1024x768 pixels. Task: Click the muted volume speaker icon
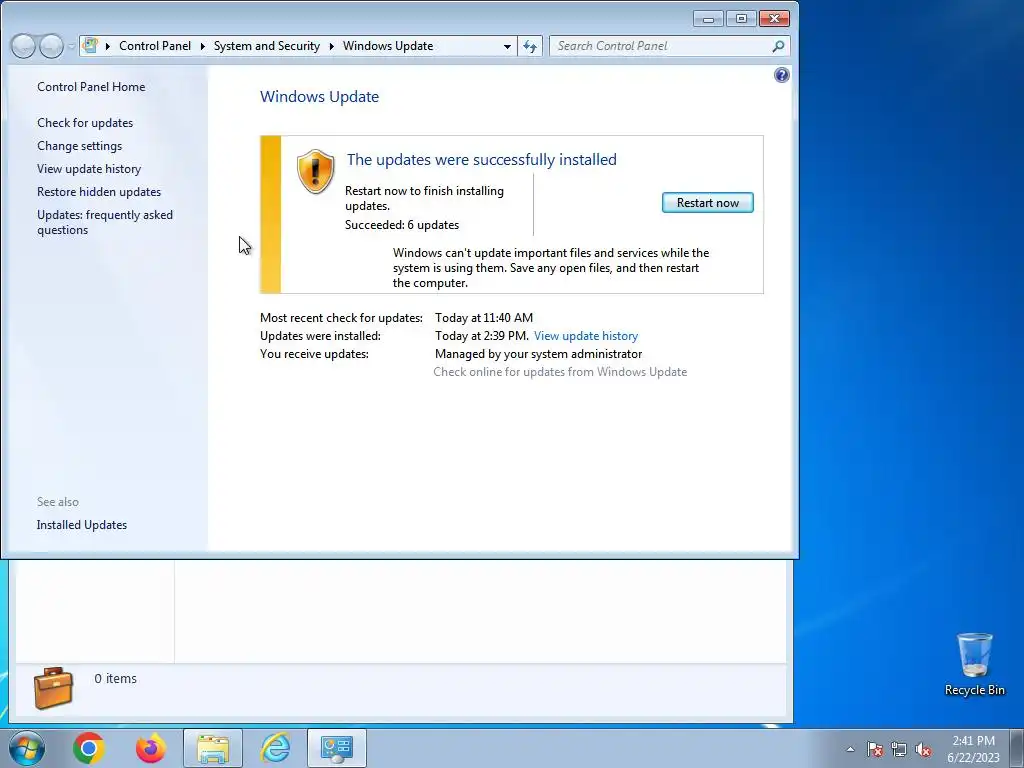click(x=923, y=749)
